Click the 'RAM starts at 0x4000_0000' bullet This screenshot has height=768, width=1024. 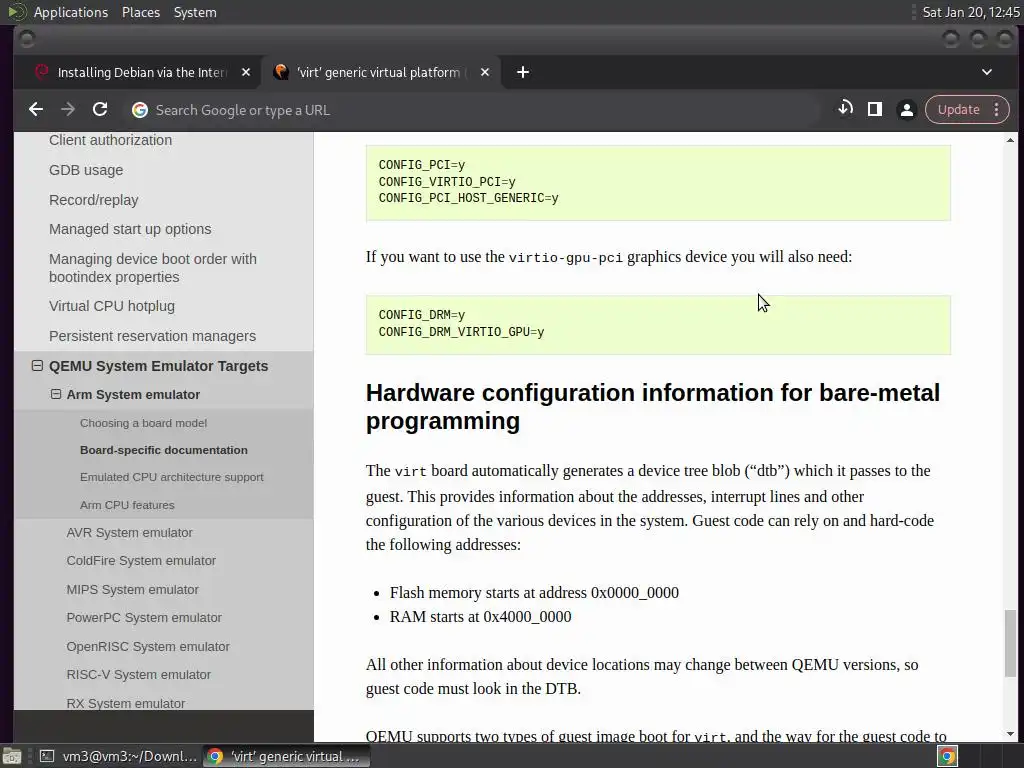click(481, 617)
